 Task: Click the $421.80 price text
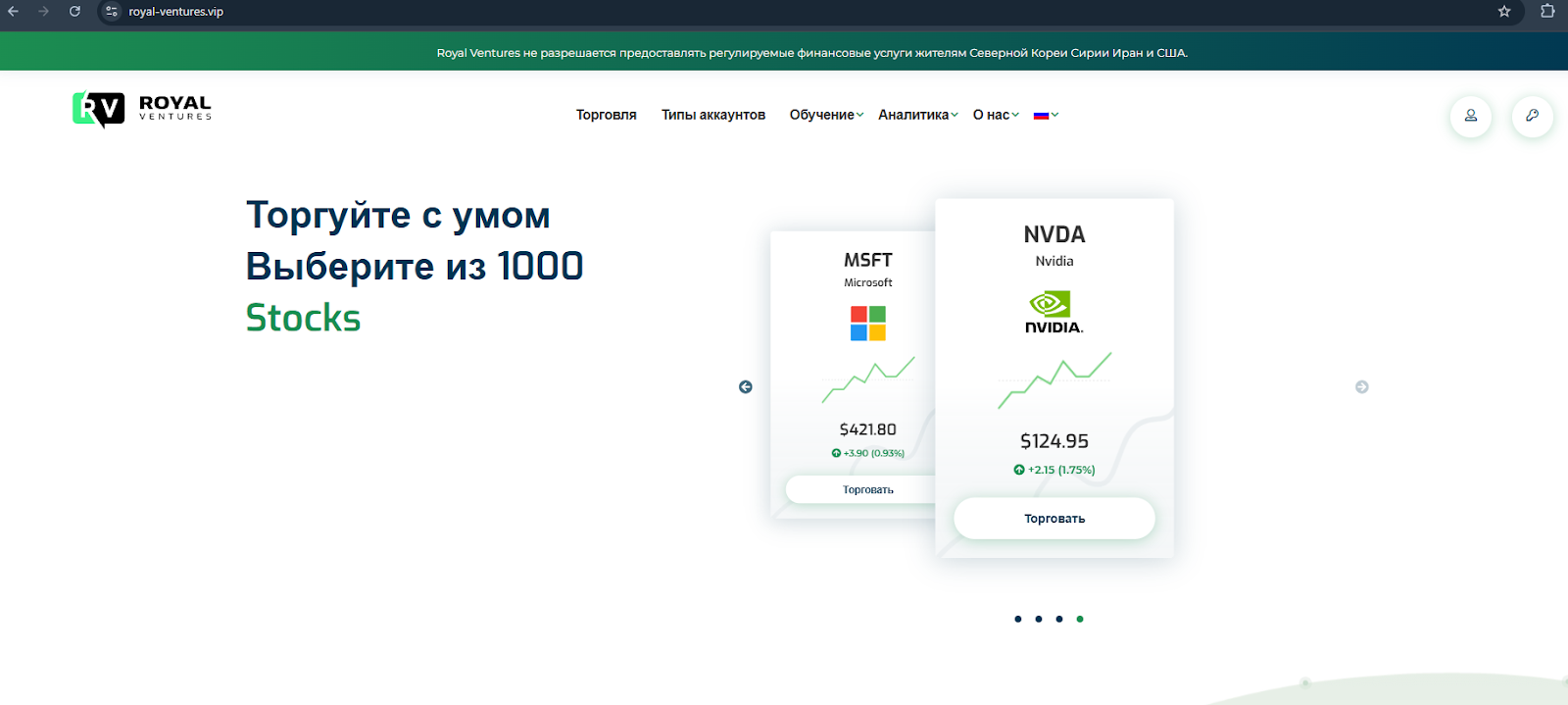(x=868, y=429)
